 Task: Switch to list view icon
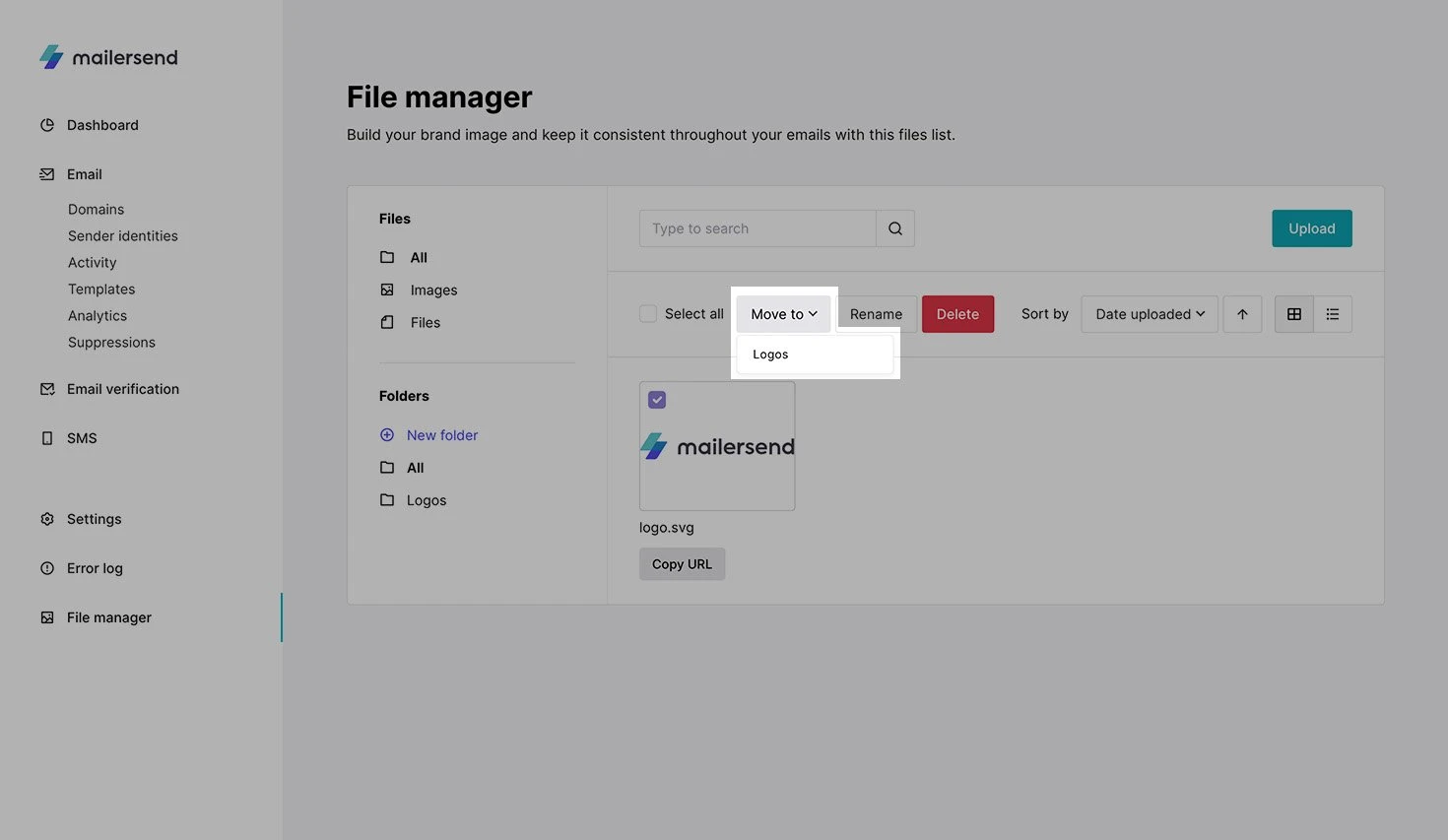point(1332,314)
